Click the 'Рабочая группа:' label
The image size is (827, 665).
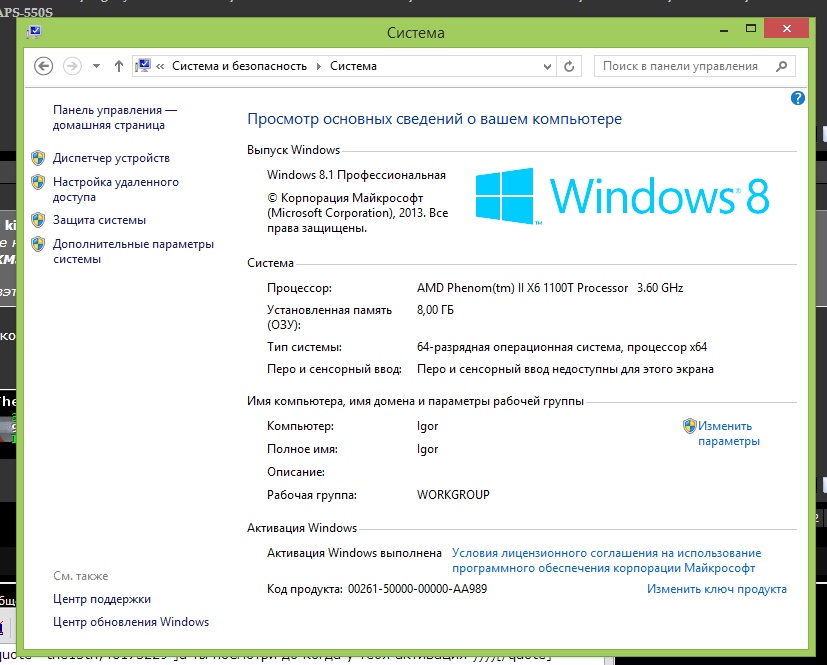click(x=312, y=495)
